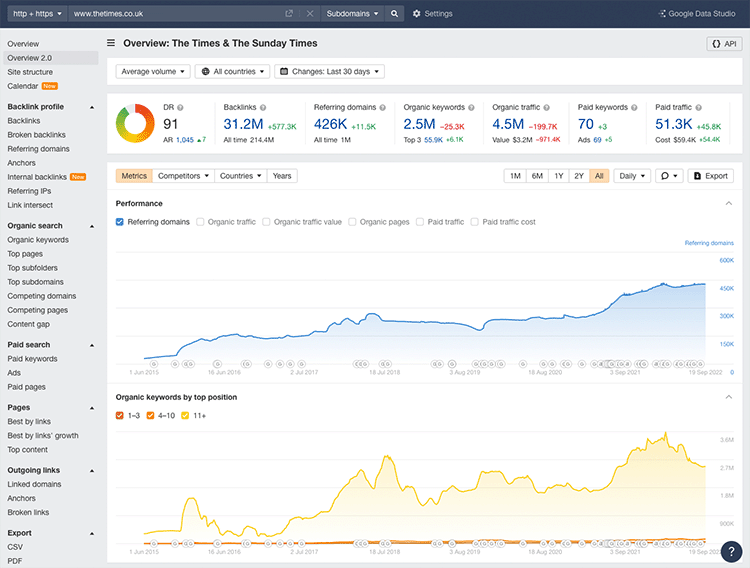
Task: Select 1Y time range
Action: (559, 176)
